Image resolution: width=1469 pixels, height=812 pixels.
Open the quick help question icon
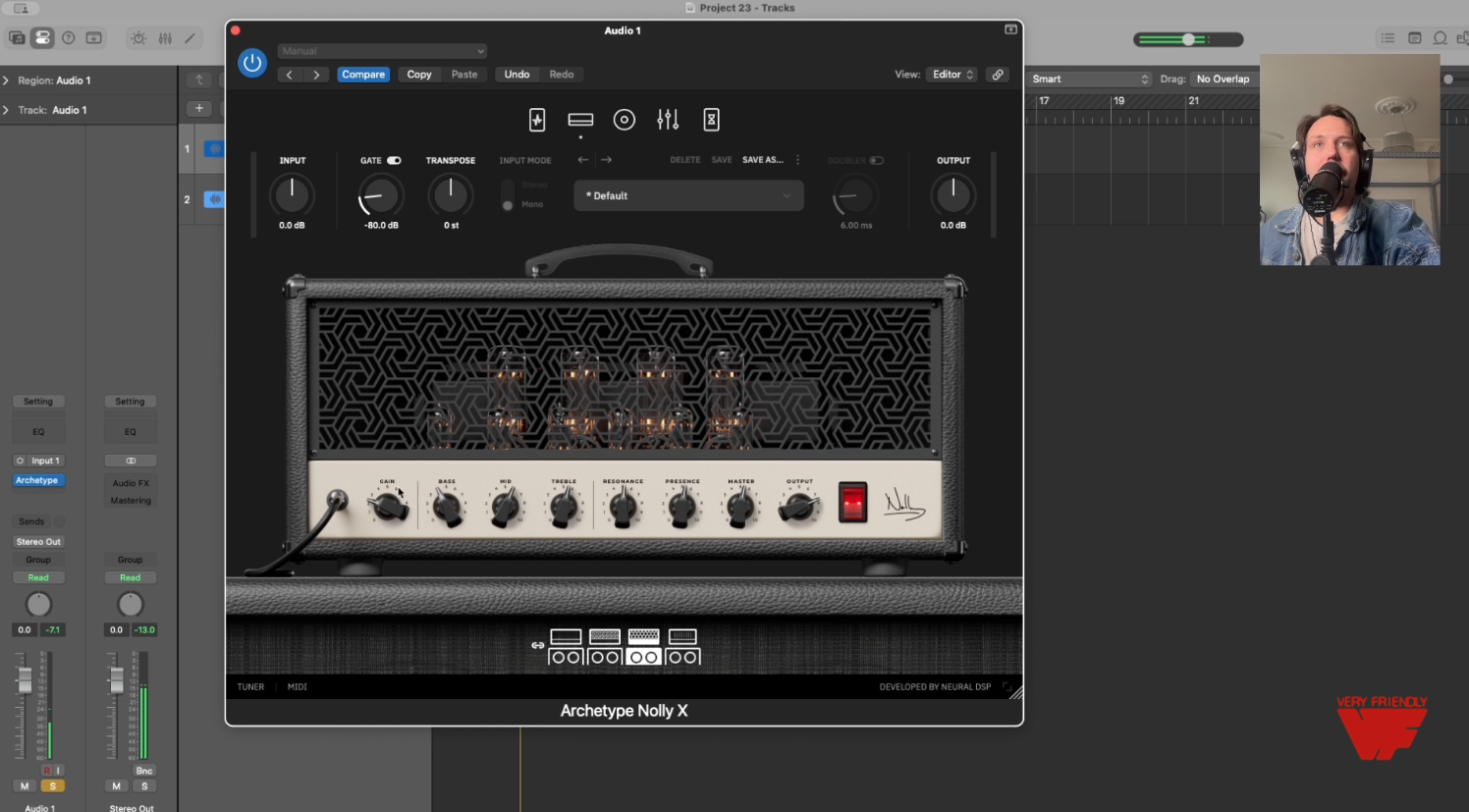(69, 38)
